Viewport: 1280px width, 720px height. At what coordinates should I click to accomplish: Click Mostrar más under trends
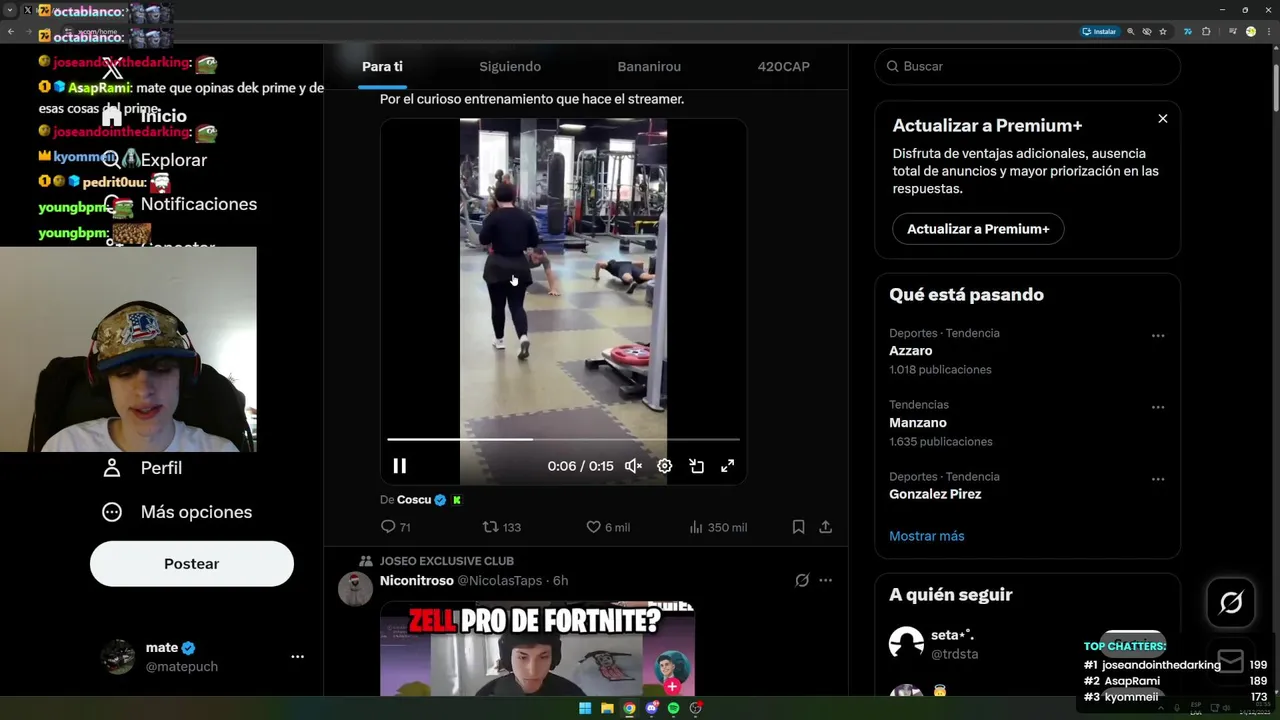point(927,536)
